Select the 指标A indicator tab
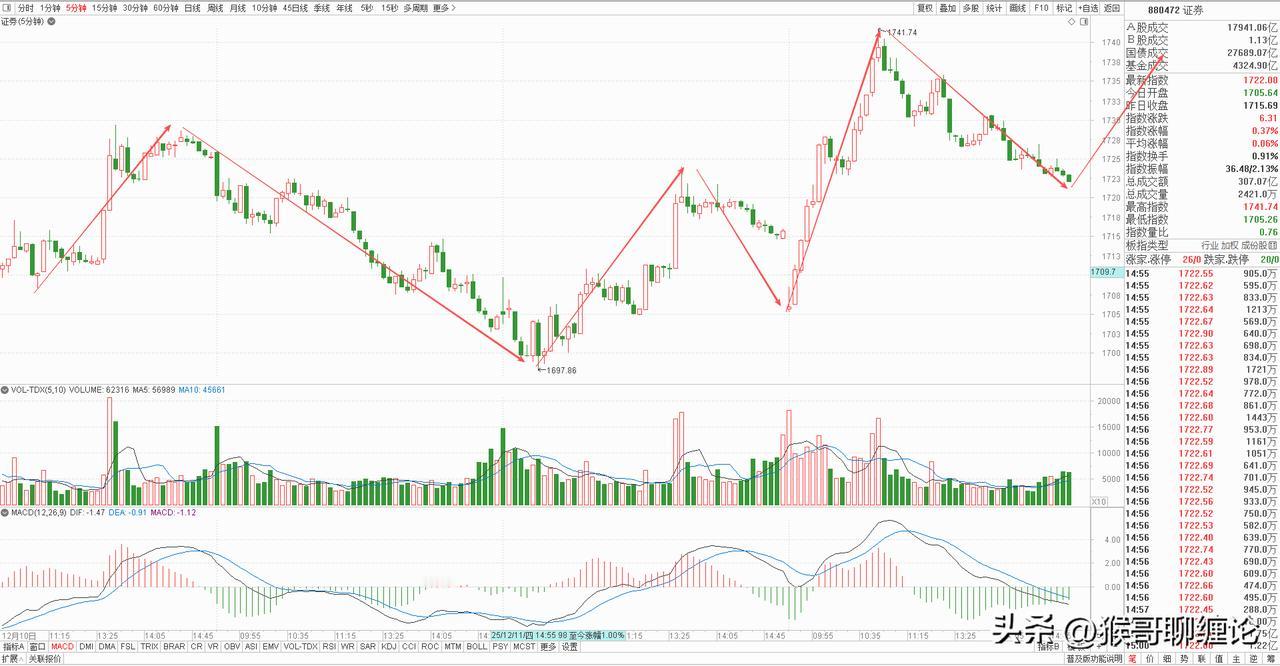The image size is (1280, 666). [13, 647]
